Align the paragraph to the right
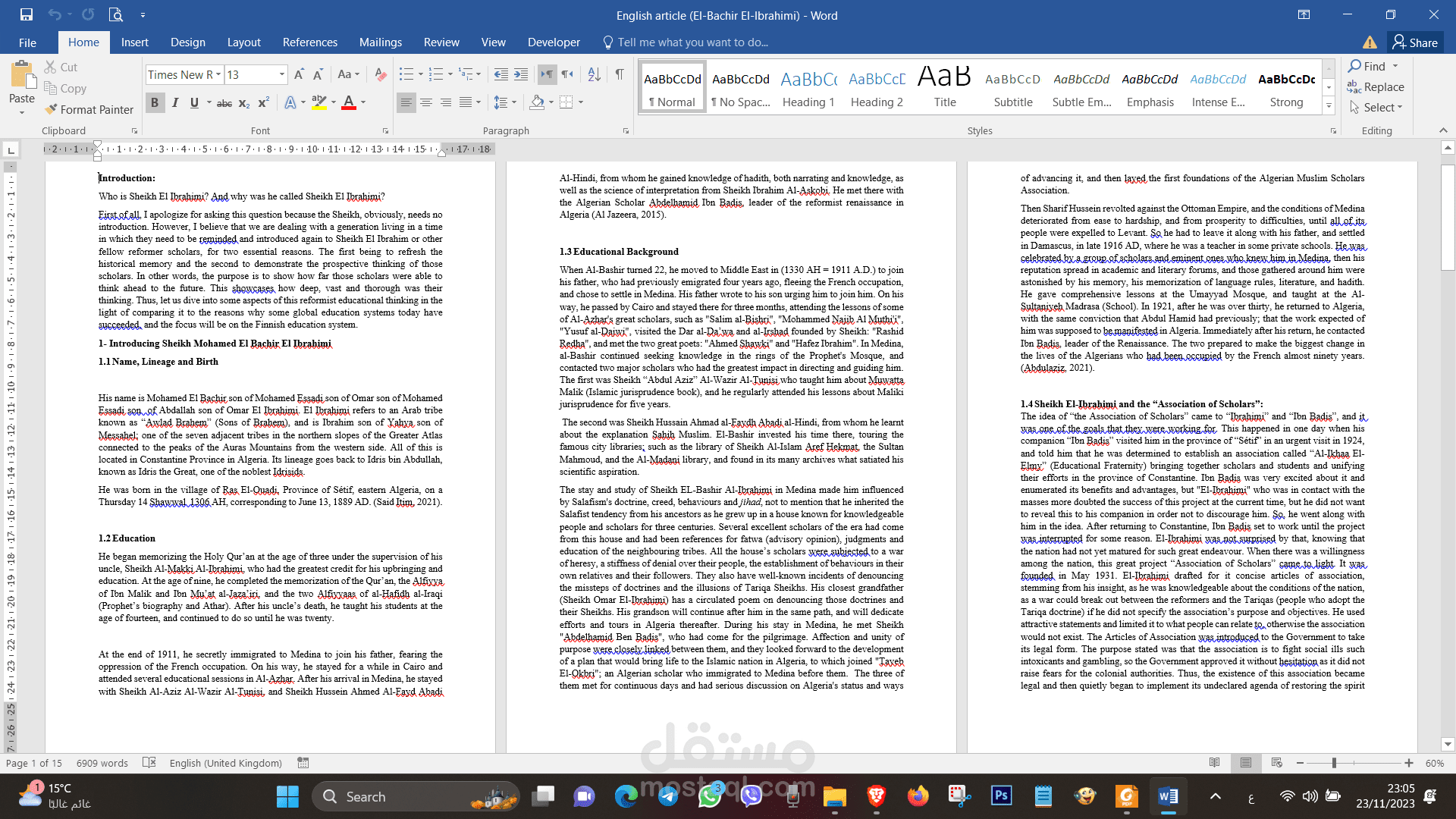 coord(446,102)
